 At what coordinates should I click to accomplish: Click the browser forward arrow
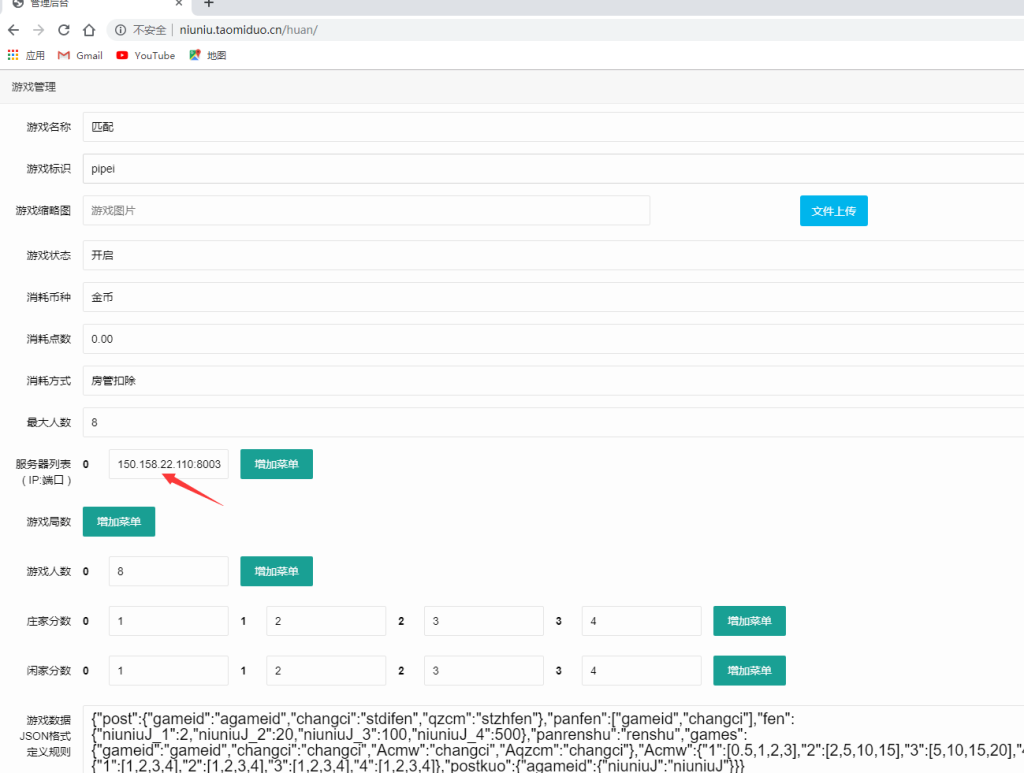point(39,30)
